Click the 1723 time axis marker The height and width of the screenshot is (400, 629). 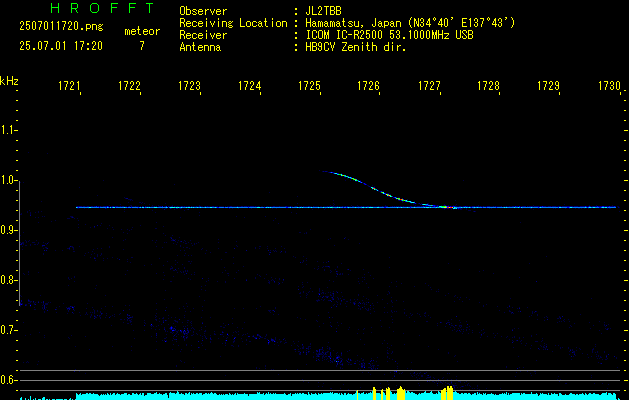[x=189, y=86]
